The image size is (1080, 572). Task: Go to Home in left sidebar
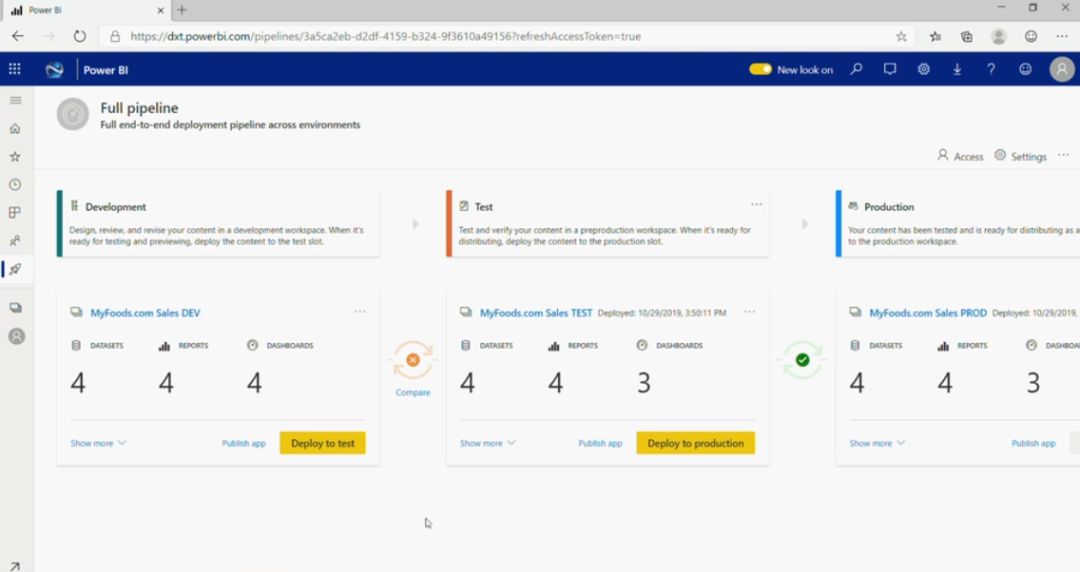pos(15,129)
